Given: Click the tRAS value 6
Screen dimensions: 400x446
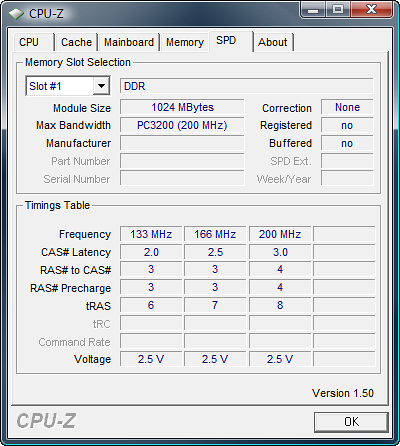Looking at the screenshot, I should (151, 305).
